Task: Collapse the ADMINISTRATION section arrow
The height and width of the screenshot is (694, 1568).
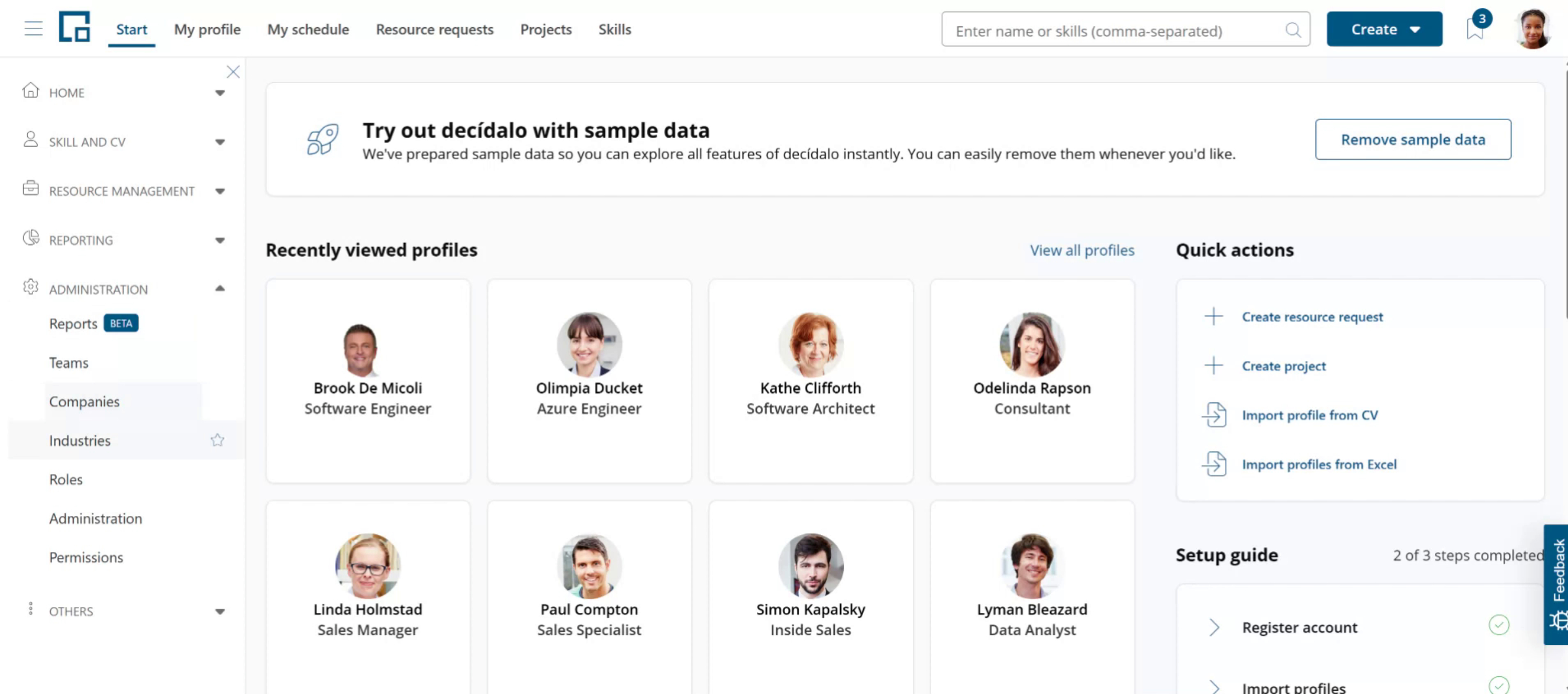Action: (x=220, y=288)
